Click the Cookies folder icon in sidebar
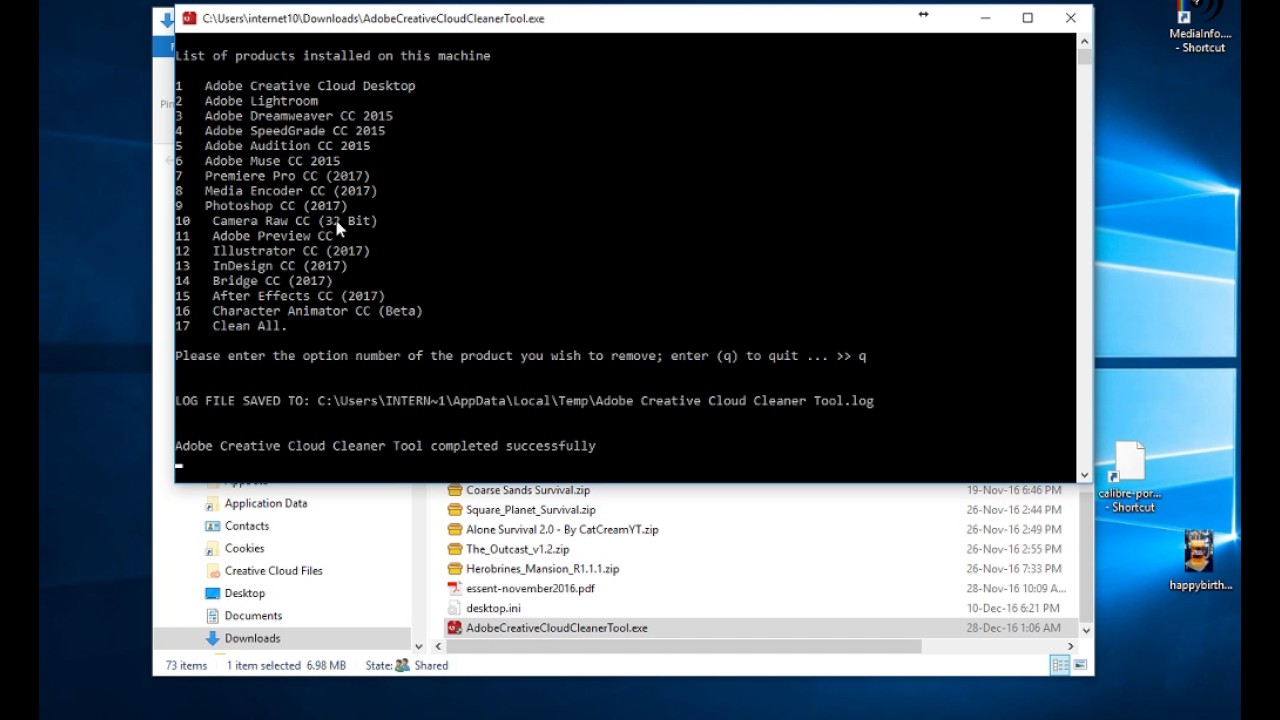Screen dimensions: 1280x720 (x=212, y=548)
